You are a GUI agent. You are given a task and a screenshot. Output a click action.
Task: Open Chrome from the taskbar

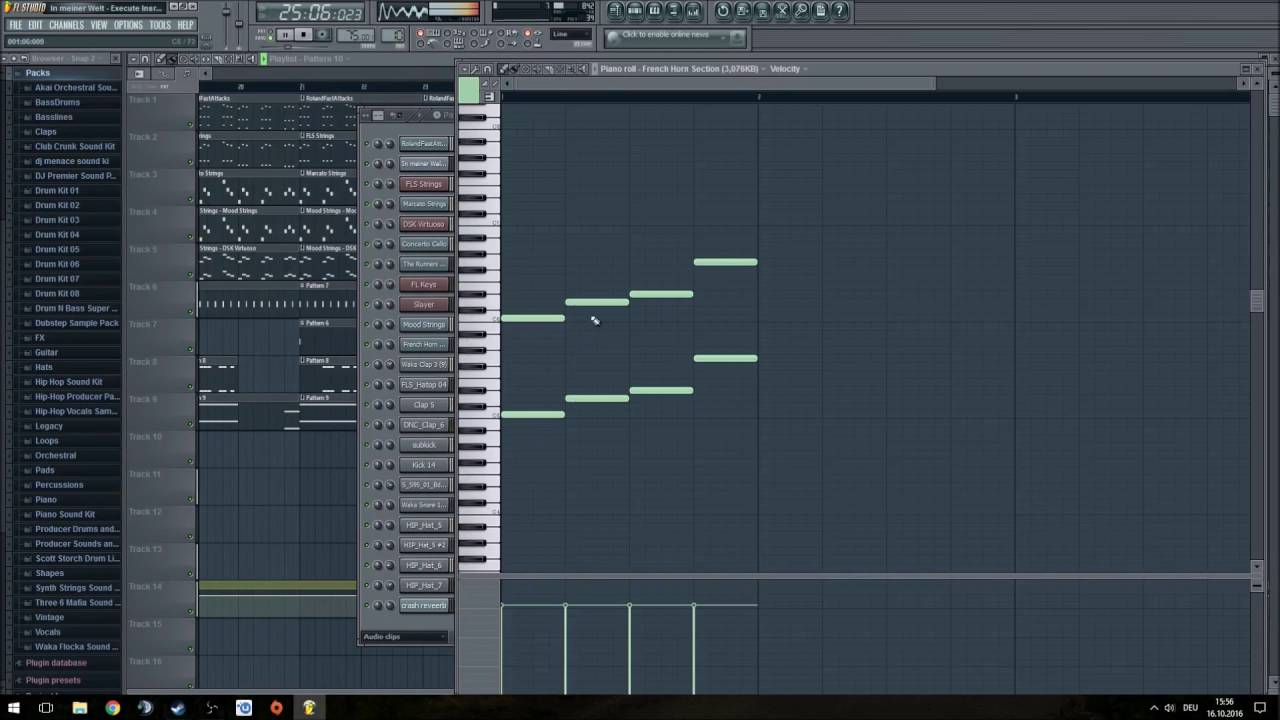[112, 708]
